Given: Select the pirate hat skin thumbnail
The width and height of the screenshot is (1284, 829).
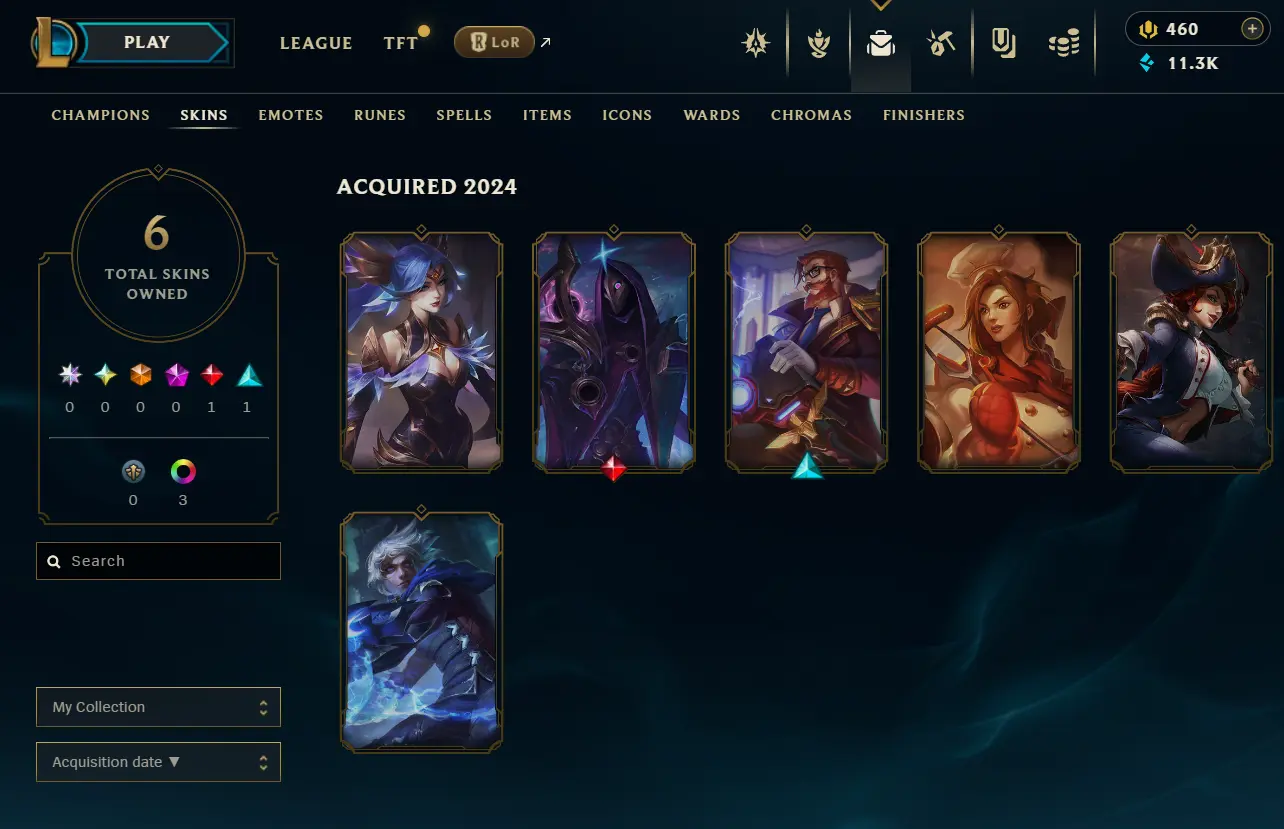Looking at the screenshot, I should [x=1191, y=352].
